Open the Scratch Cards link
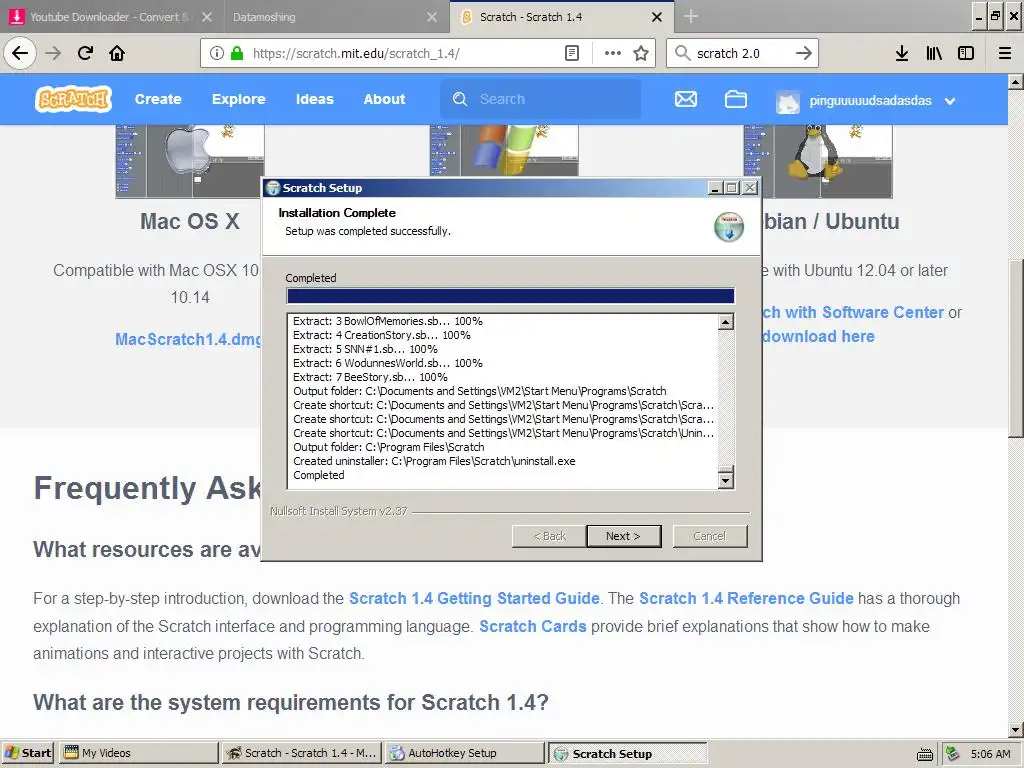Screen dimensions: 1024x768 pos(533,626)
